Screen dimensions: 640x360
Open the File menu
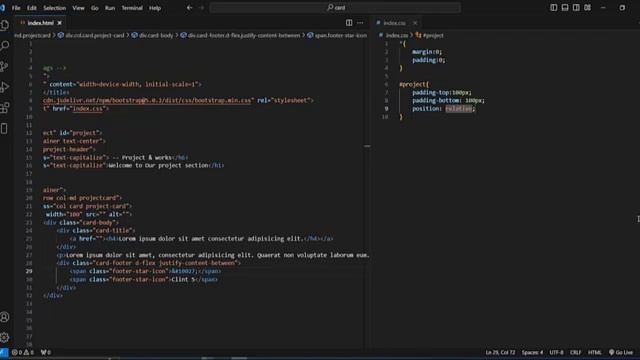click(16, 8)
